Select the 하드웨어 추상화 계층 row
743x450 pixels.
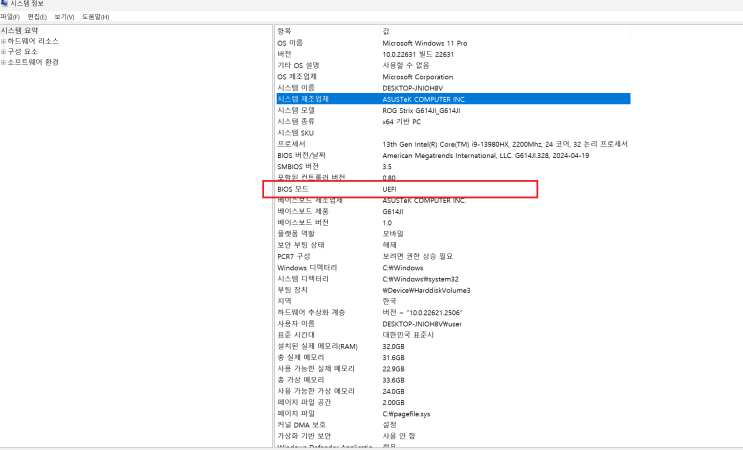click(x=453, y=313)
